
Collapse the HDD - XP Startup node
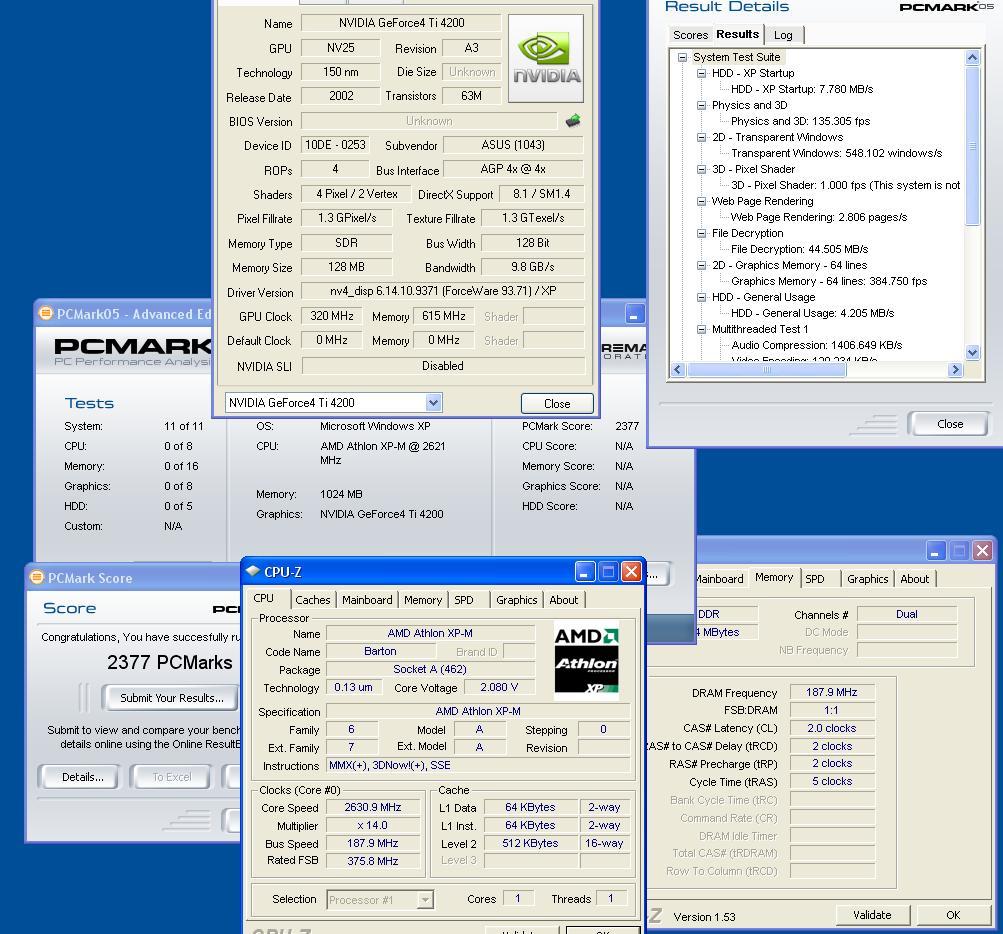(702, 73)
